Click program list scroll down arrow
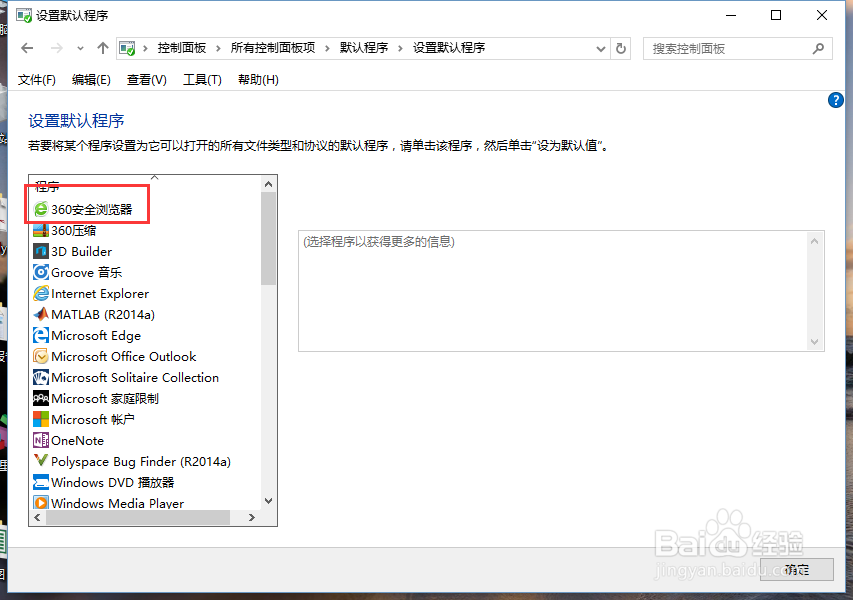853x600 pixels. point(268,501)
